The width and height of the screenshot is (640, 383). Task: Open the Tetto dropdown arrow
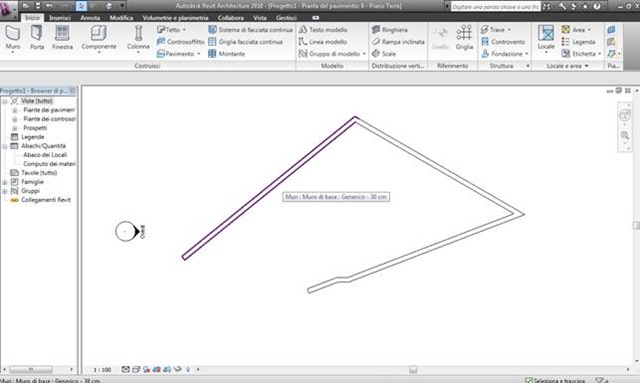click(184, 30)
